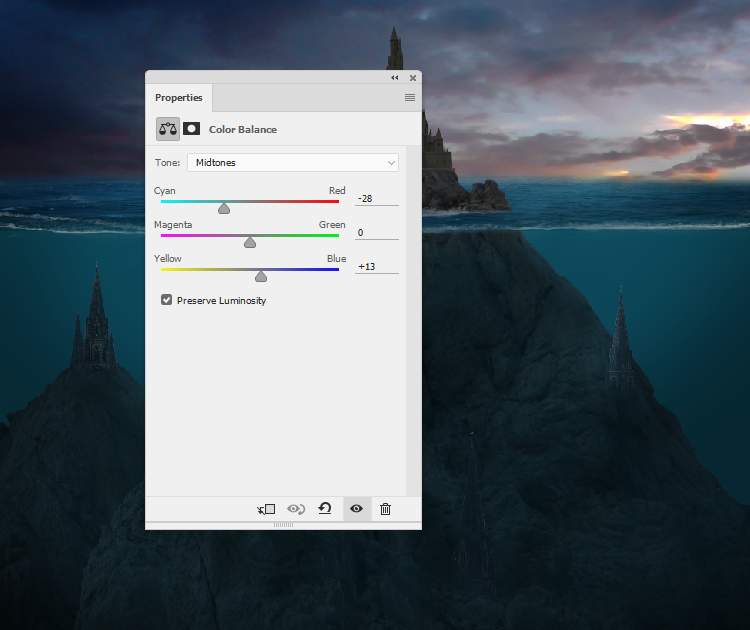This screenshot has width=750, height=630.
Task: Reset adjustment to defaults
Action: click(x=325, y=508)
